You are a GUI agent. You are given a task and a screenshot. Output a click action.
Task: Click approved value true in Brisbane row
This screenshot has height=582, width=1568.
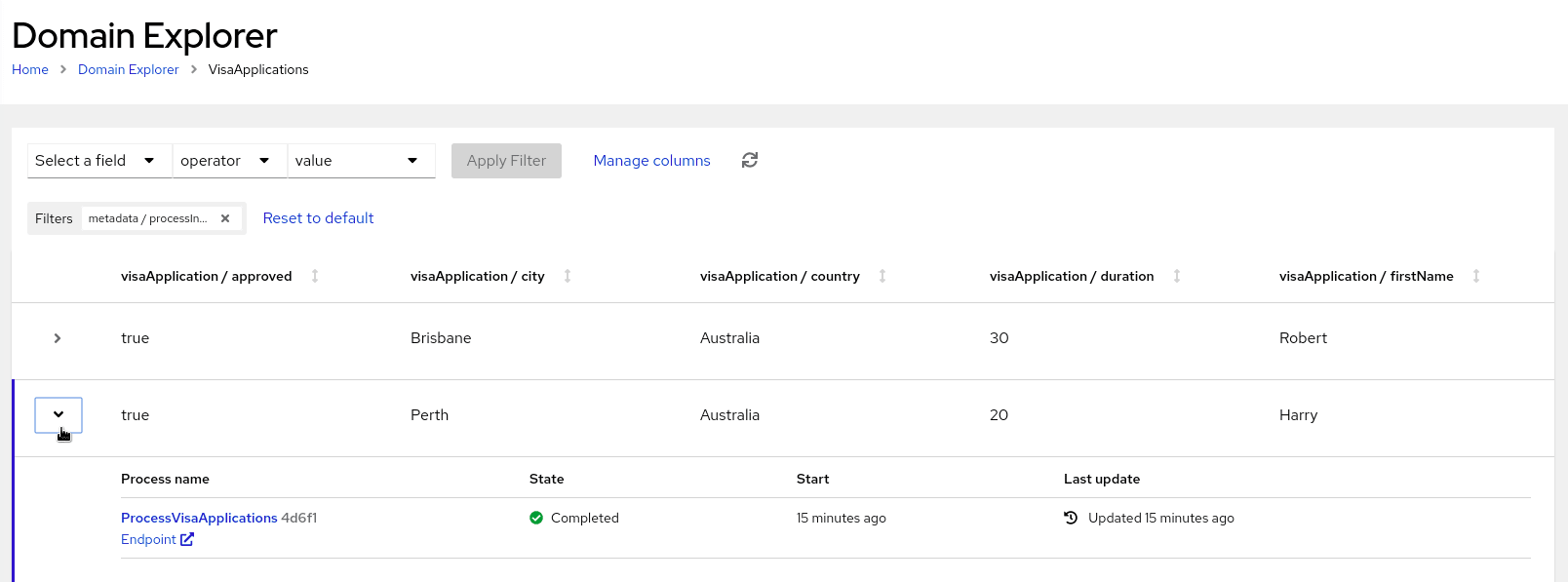pyautogui.click(x=135, y=338)
